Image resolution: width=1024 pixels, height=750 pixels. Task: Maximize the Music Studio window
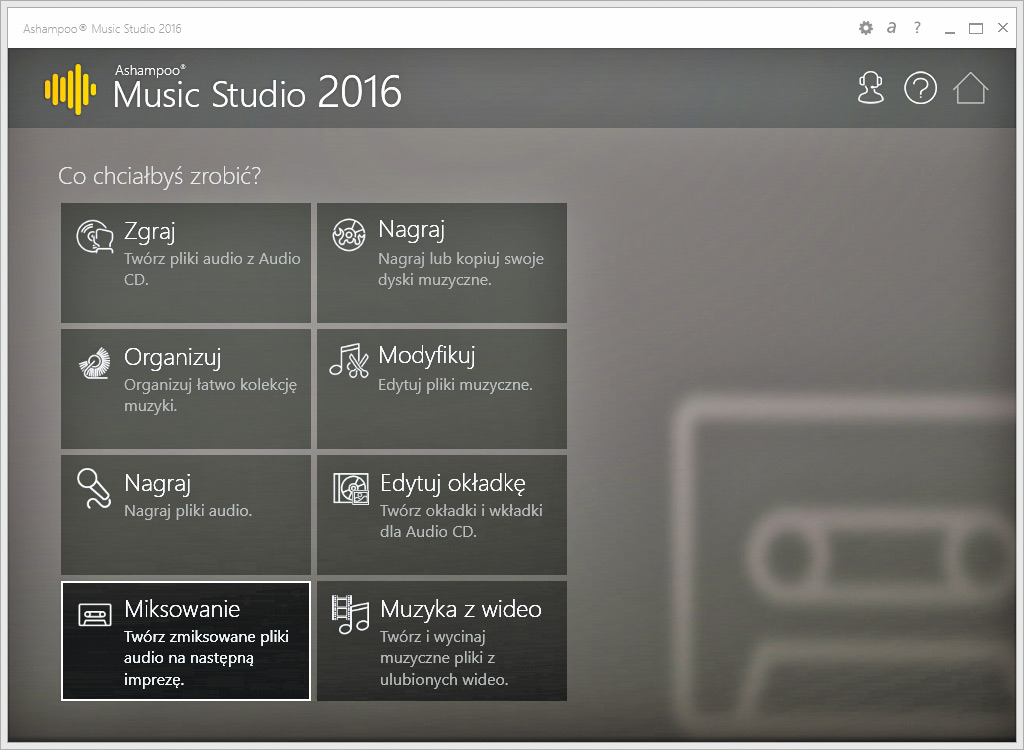coord(976,29)
